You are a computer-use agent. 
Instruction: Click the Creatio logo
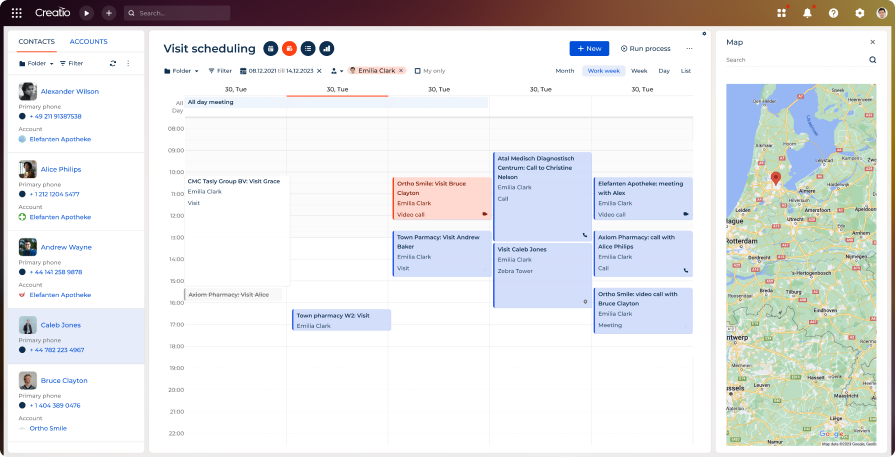point(53,13)
